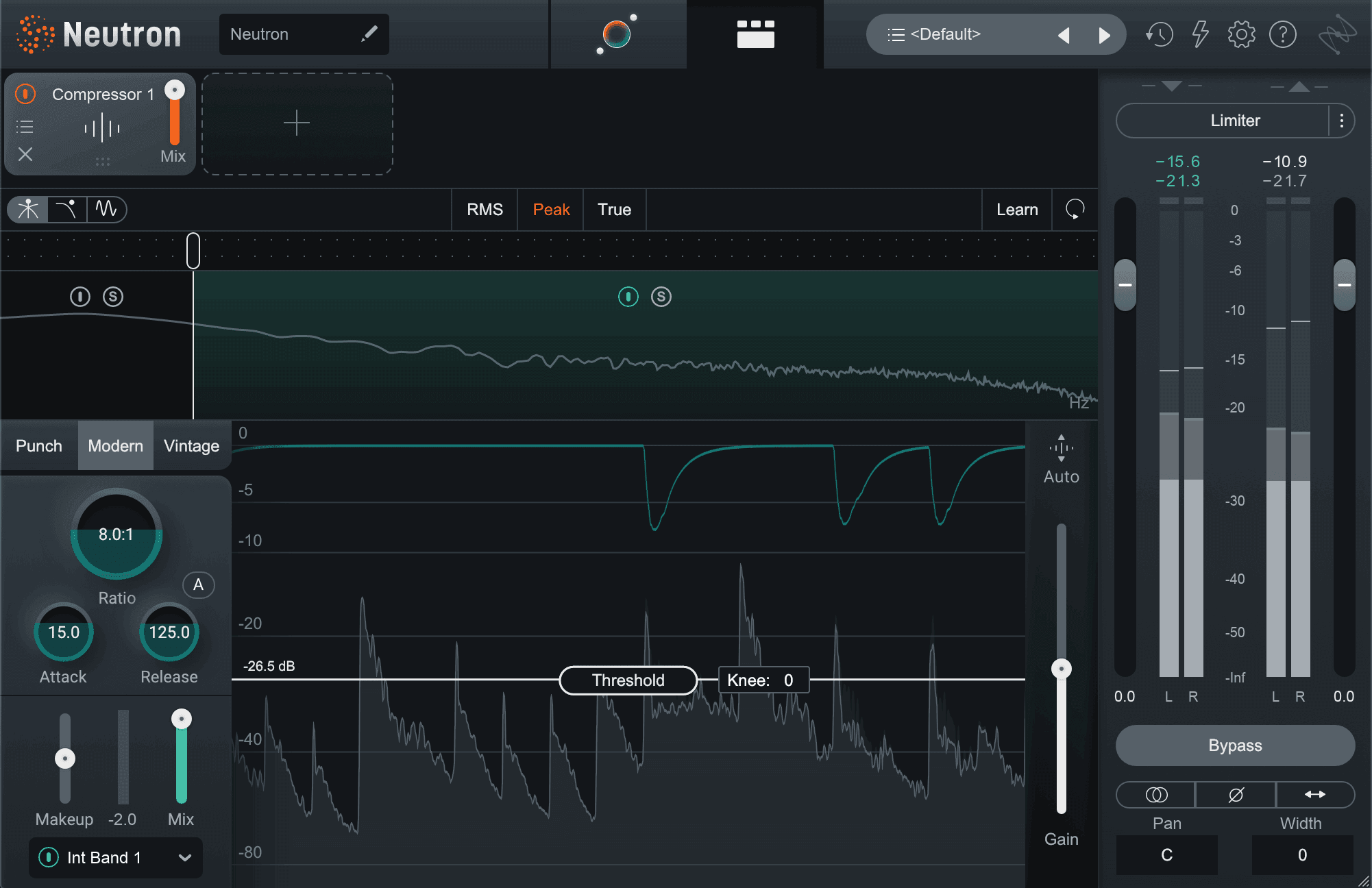
Task: Reset learn with the circular arrow icon
Action: click(x=1075, y=209)
